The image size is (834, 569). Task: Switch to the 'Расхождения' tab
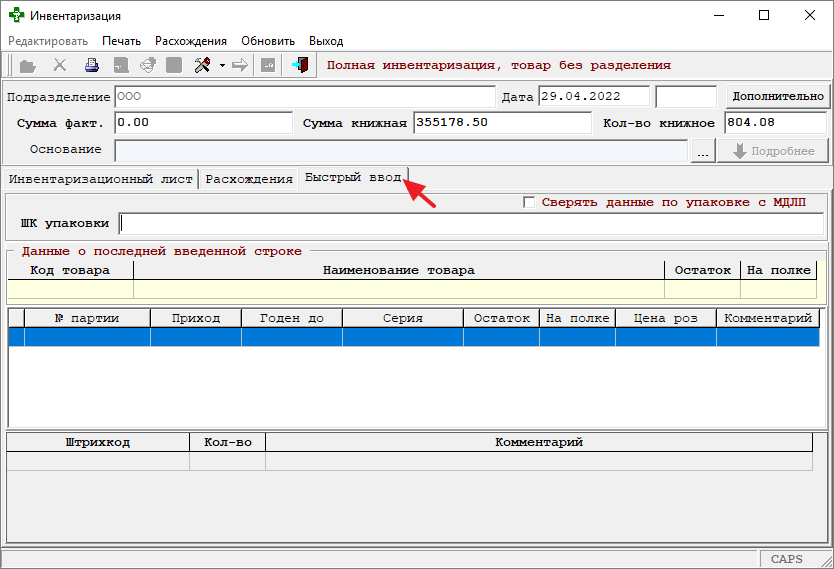coord(248,179)
